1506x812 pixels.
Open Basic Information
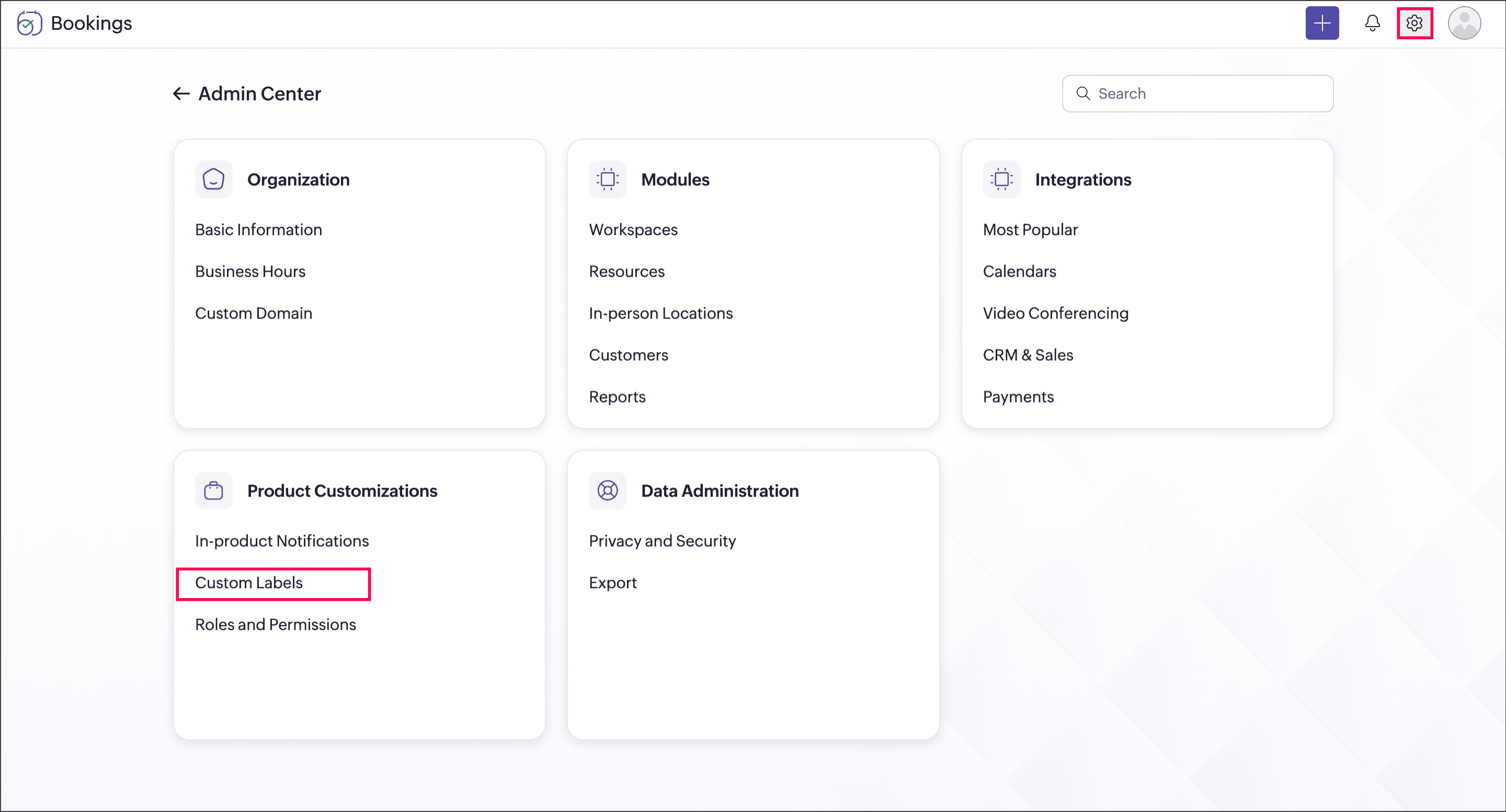coord(258,230)
